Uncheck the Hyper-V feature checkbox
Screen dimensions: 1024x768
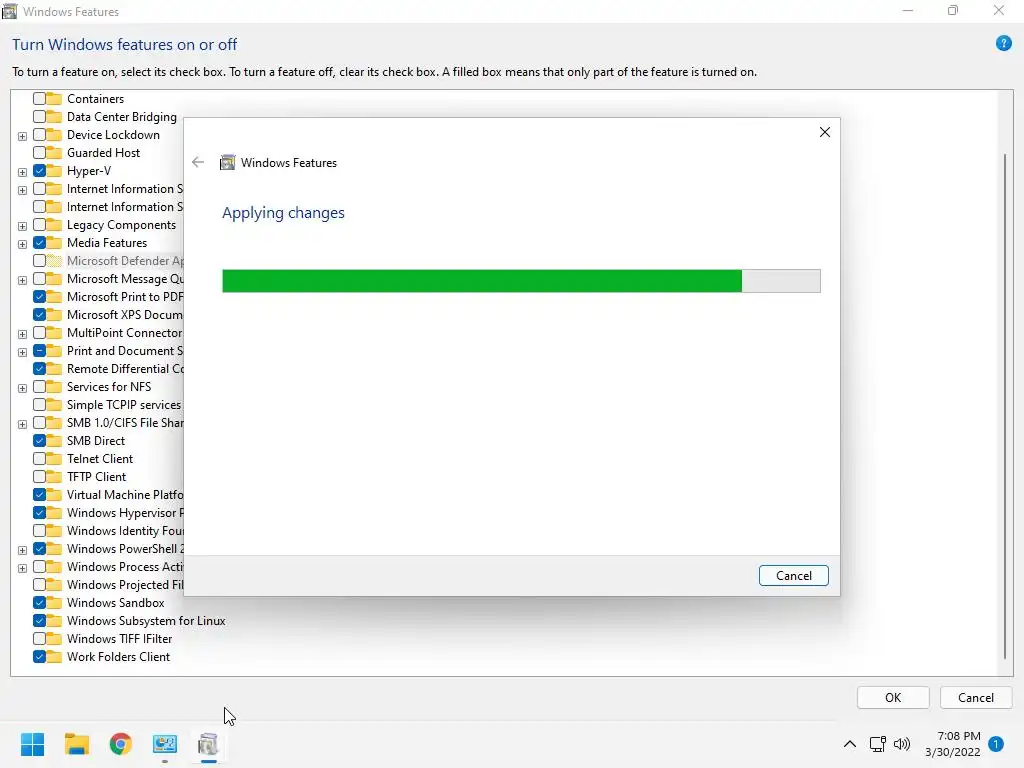pyautogui.click(x=39, y=170)
